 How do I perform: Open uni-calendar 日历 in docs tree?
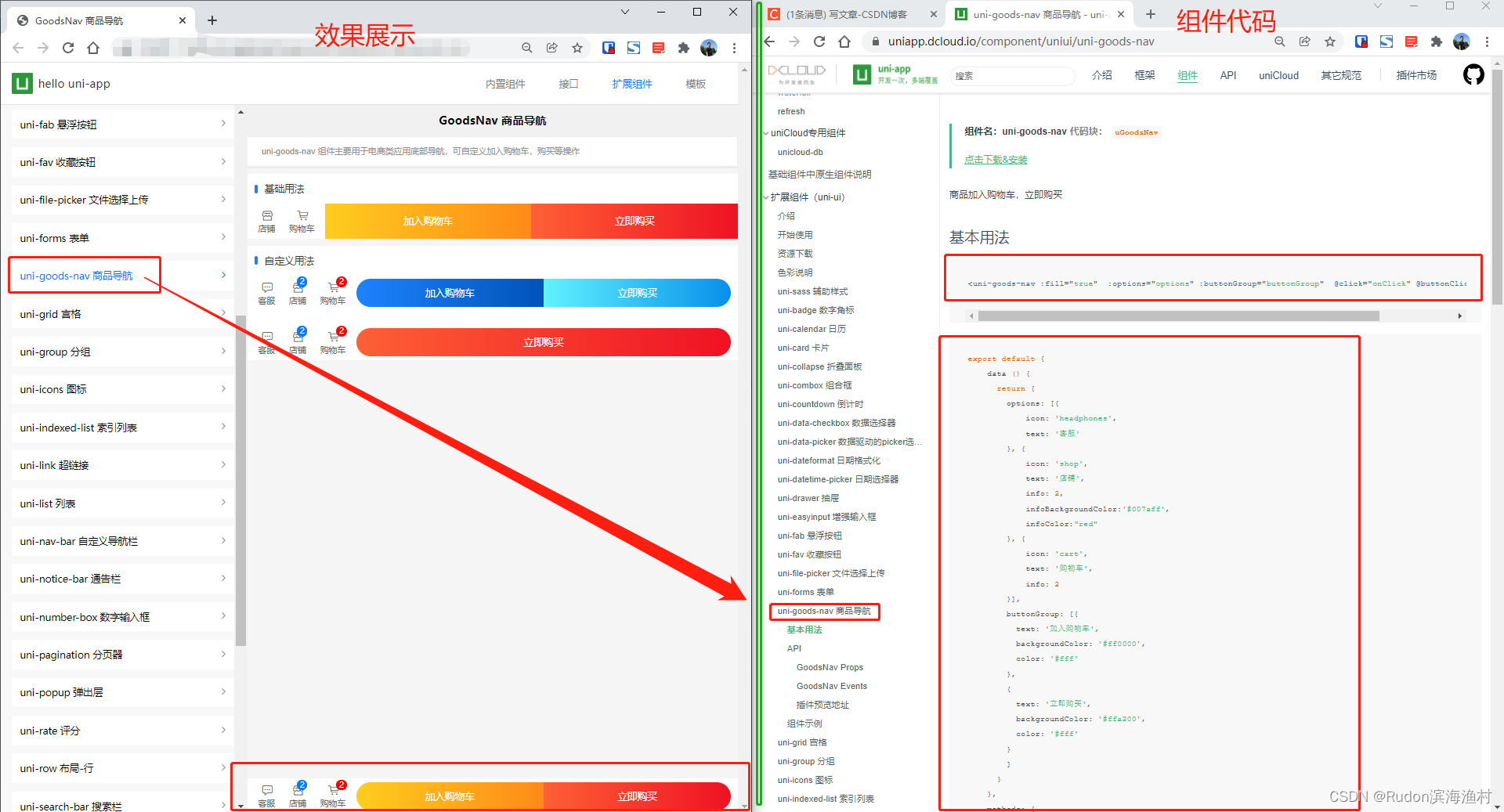[x=812, y=329]
